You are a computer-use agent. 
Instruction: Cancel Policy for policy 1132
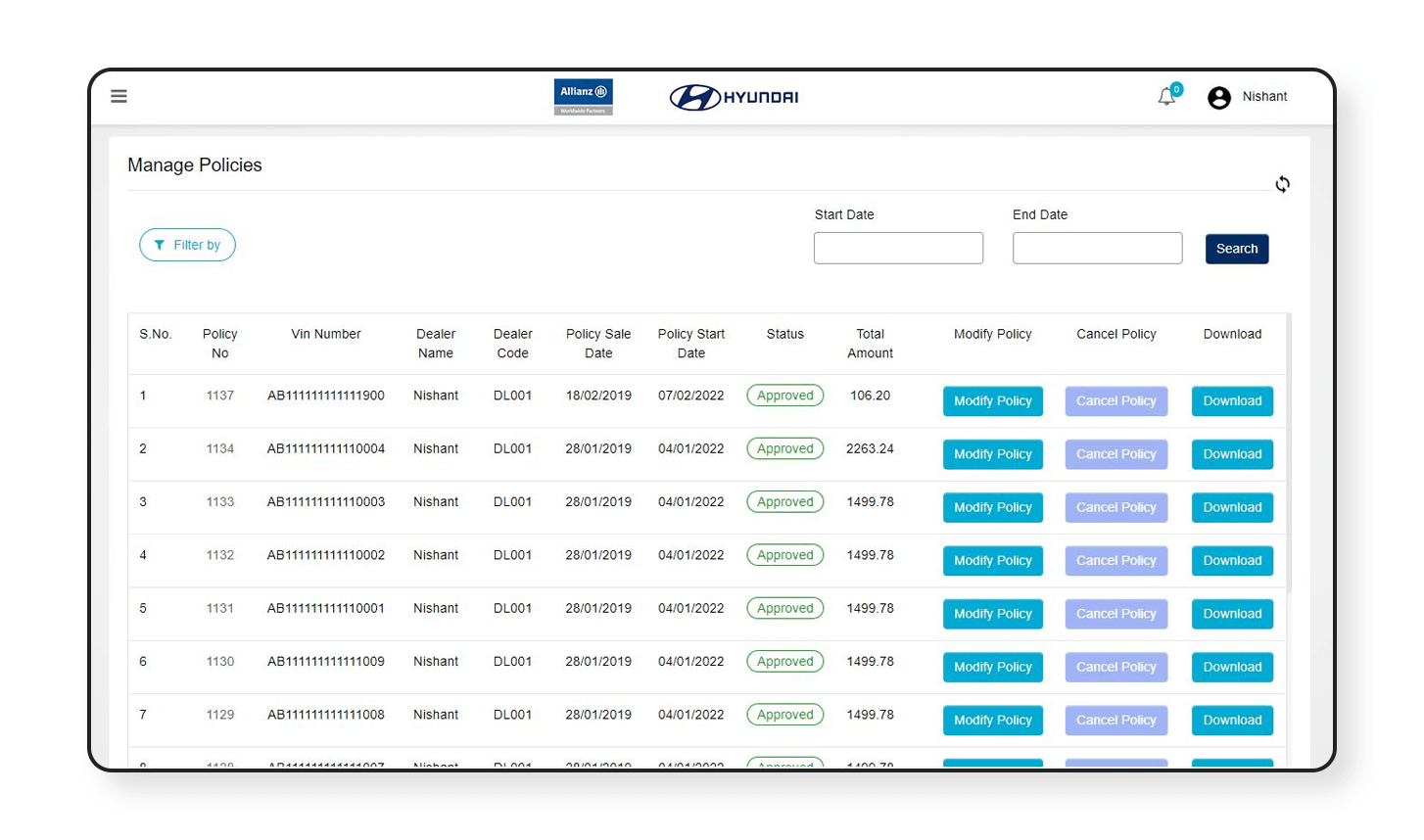click(1116, 561)
